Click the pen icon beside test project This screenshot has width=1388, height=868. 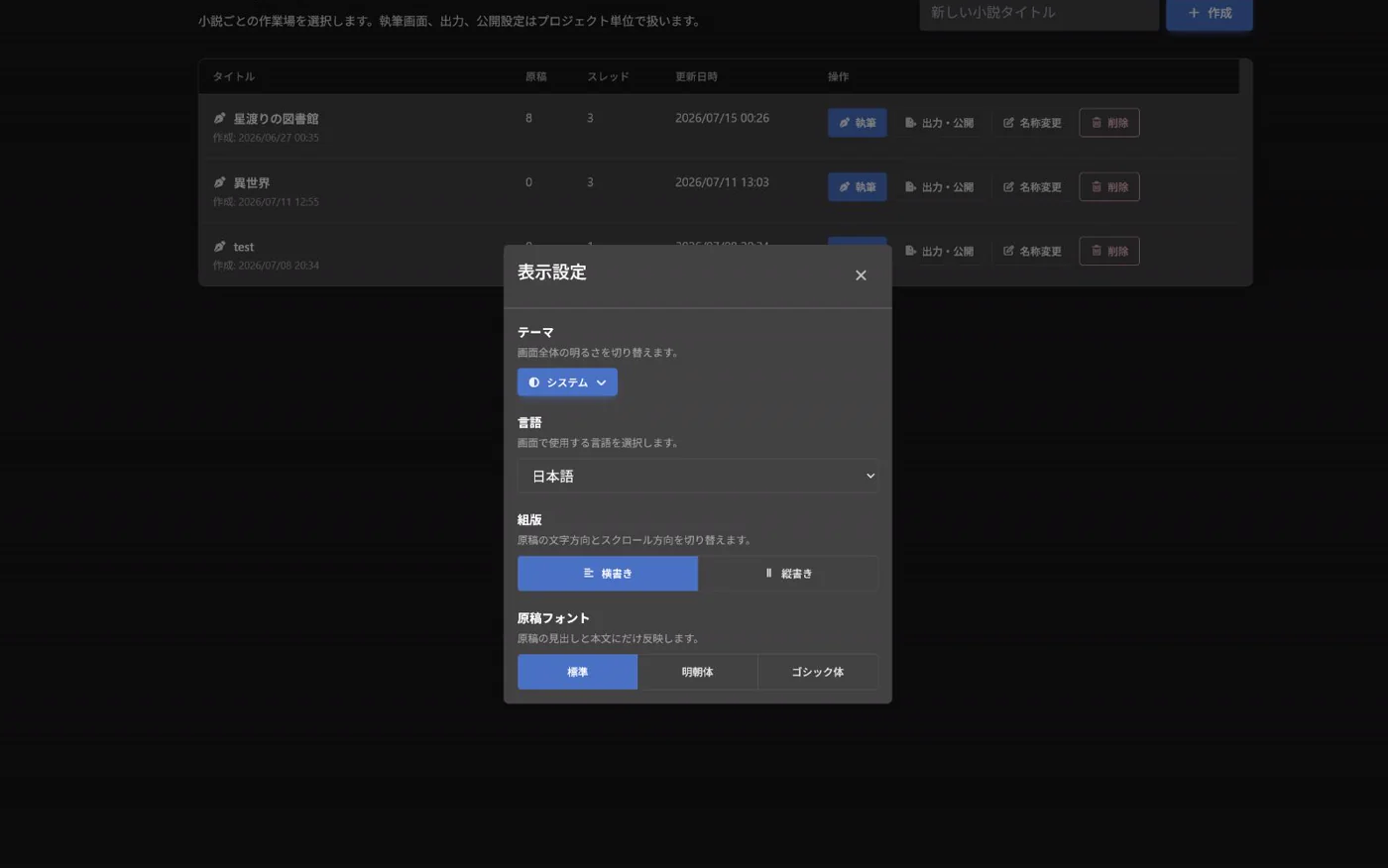pyautogui.click(x=219, y=247)
